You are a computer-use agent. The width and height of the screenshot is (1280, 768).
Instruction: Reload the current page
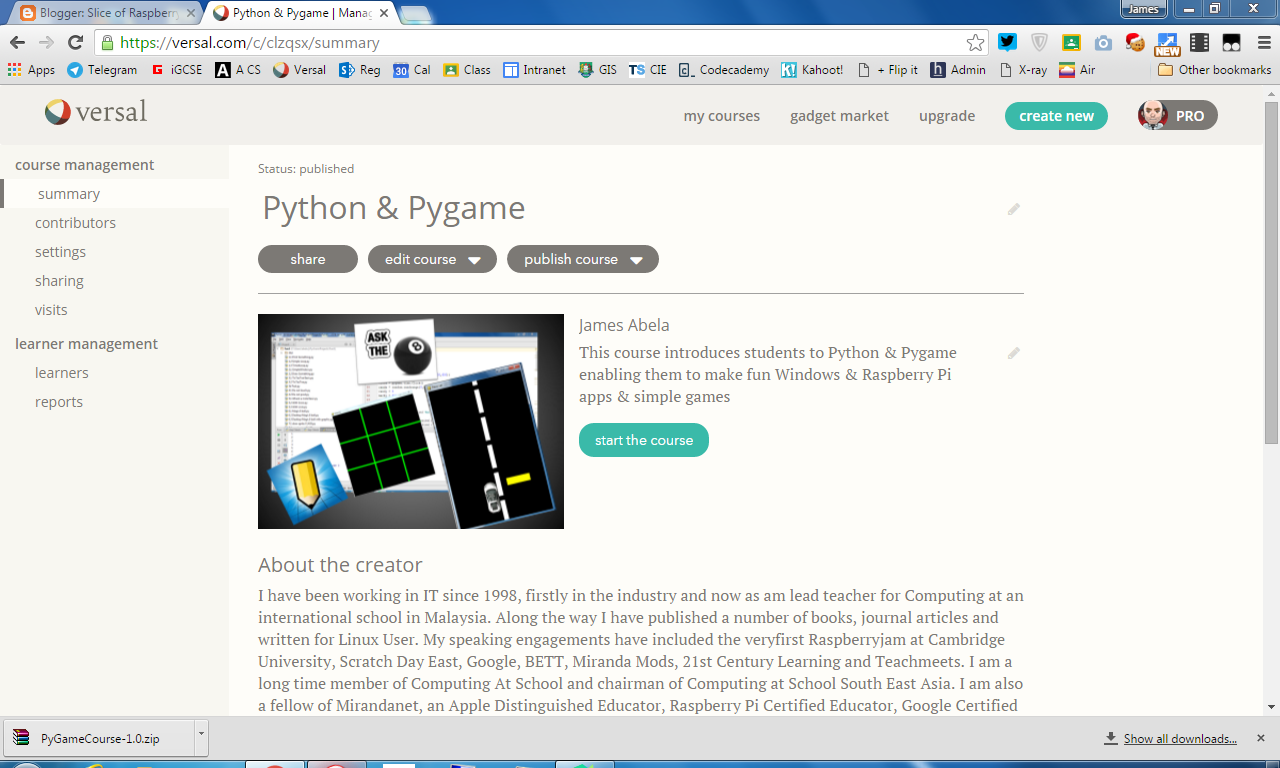[x=75, y=42]
